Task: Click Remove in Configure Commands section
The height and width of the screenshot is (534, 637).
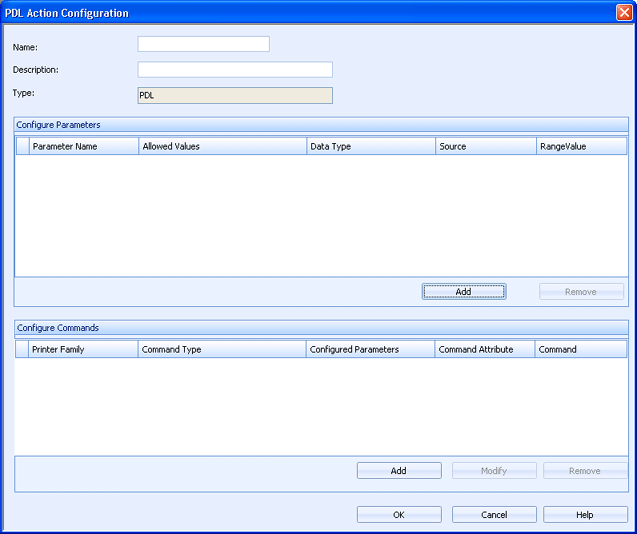Action: (x=585, y=471)
